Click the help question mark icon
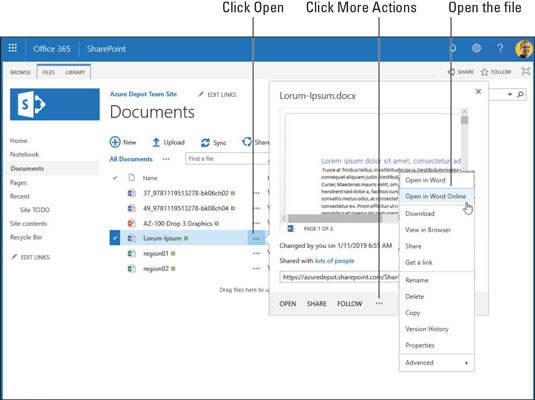 [x=500, y=48]
